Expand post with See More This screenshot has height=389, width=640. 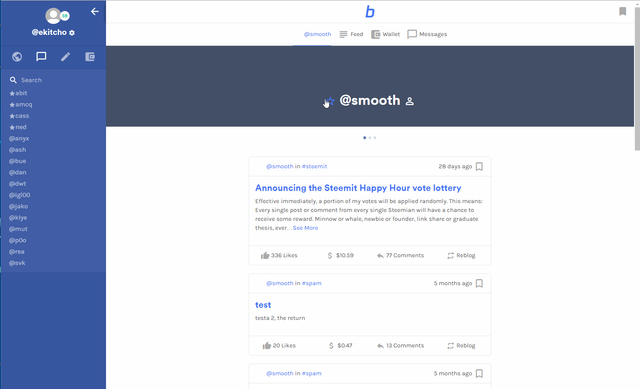(305, 228)
